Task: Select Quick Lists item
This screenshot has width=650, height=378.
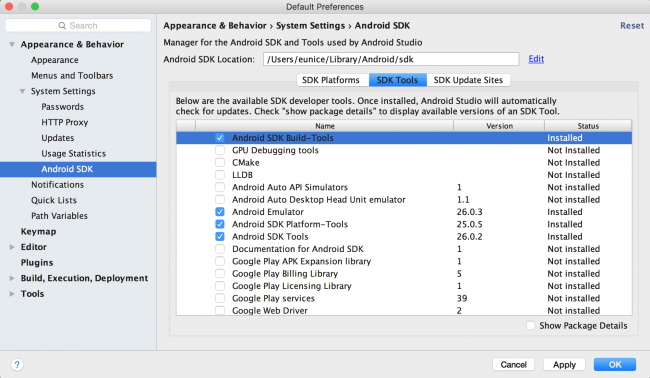Action: [x=54, y=200]
